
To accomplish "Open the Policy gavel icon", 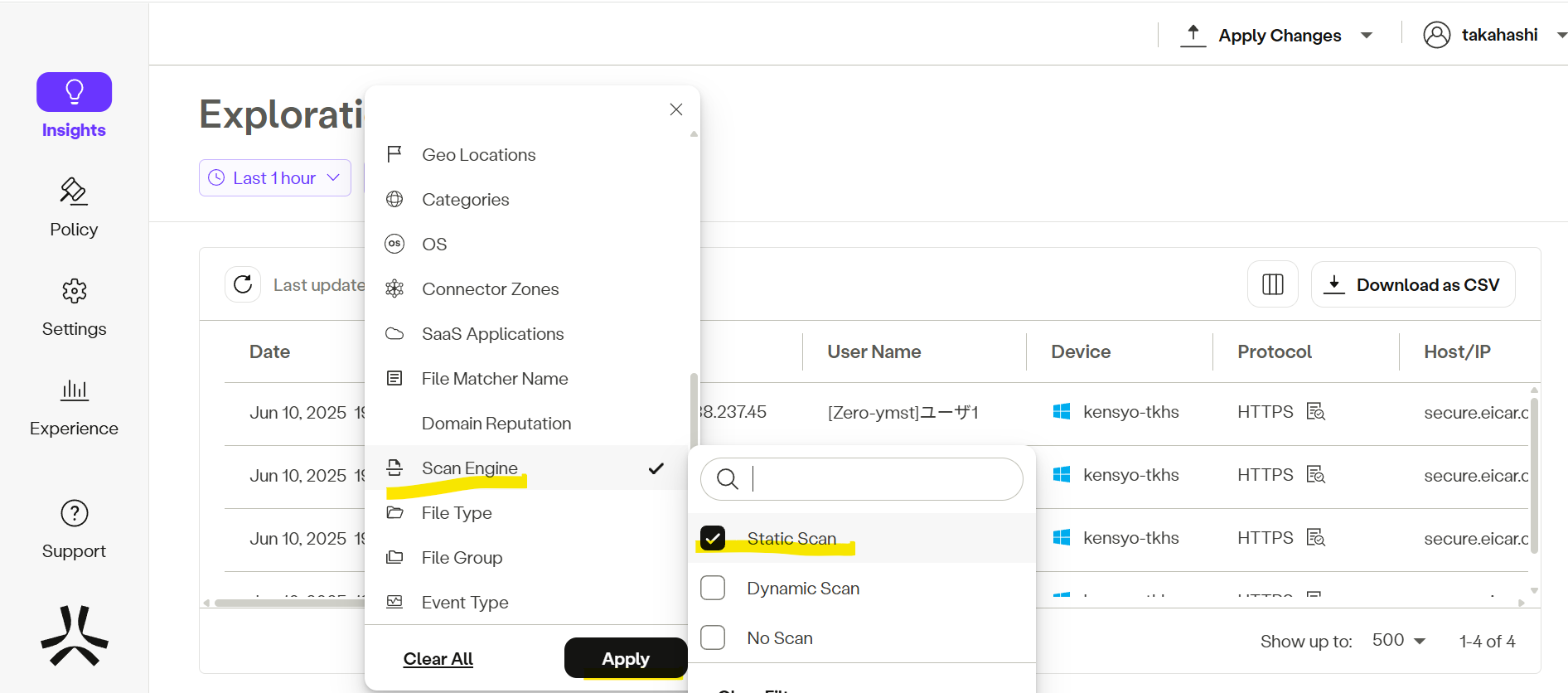I will [x=74, y=191].
